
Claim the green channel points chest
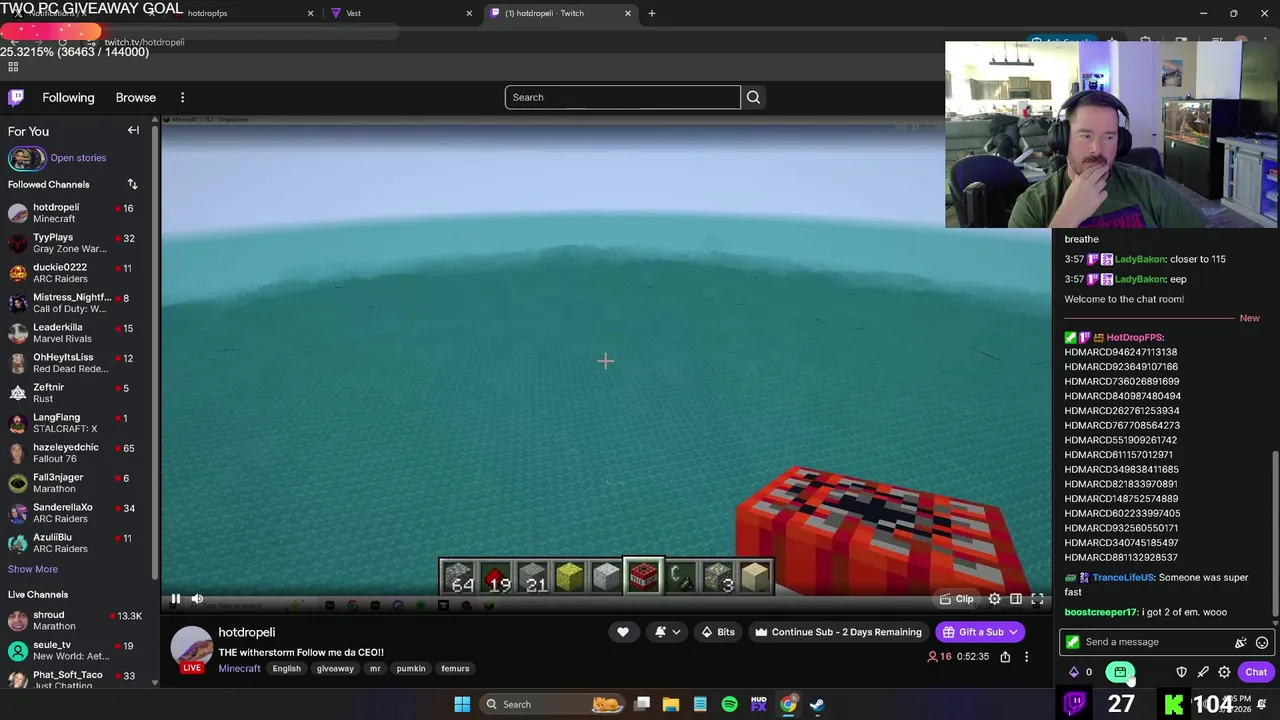[1120, 672]
